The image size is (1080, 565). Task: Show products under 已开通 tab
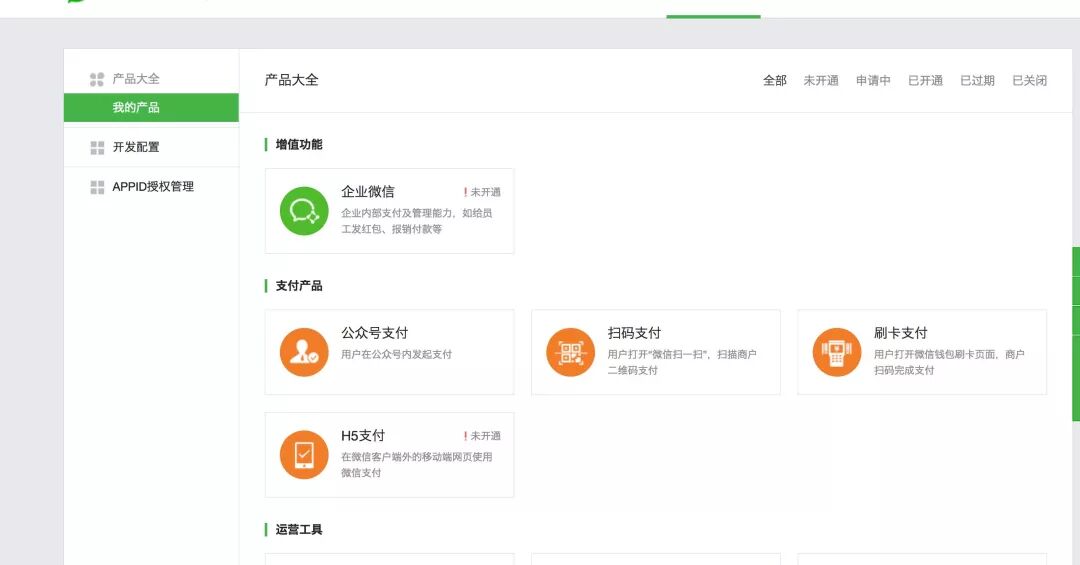[x=925, y=81]
